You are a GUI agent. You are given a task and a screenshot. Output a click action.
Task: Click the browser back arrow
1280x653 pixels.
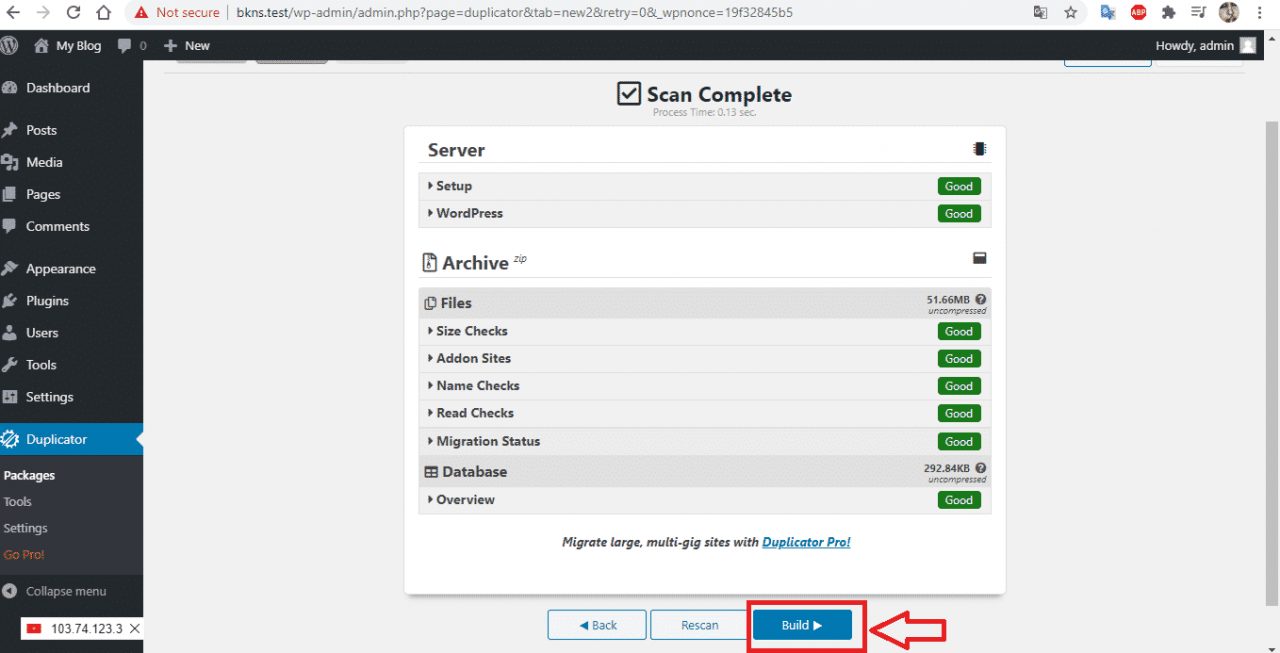pos(13,13)
